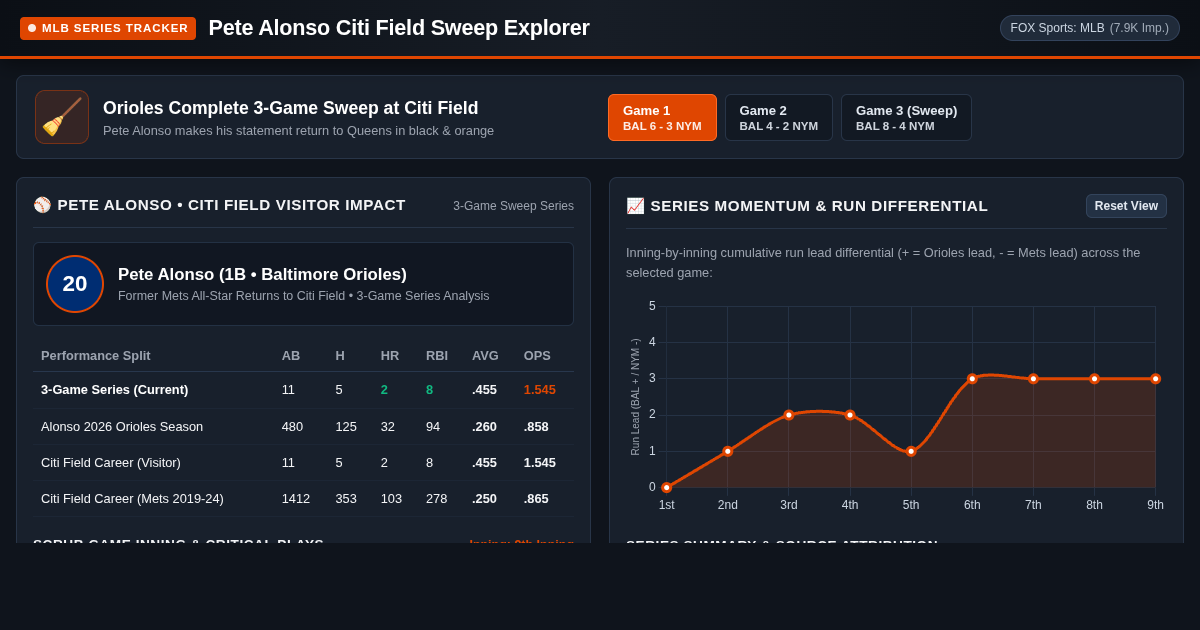Click 'Citi Field Career (Mets 2019-24)' row label
The height and width of the screenshot is (630, 1200).
tap(132, 498)
